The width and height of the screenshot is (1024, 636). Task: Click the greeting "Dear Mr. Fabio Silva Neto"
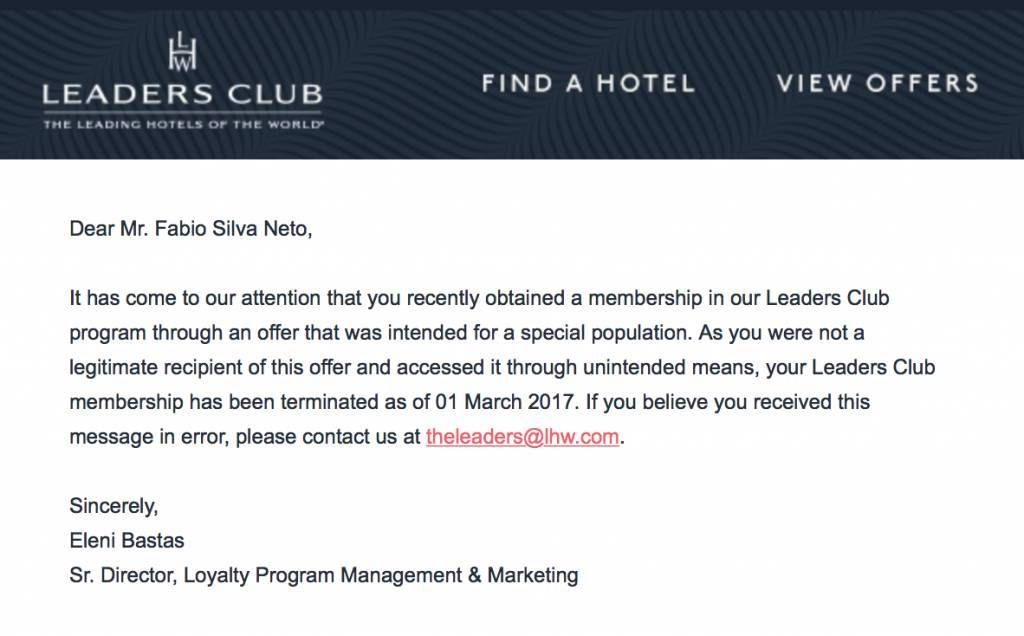[x=191, y=229]
